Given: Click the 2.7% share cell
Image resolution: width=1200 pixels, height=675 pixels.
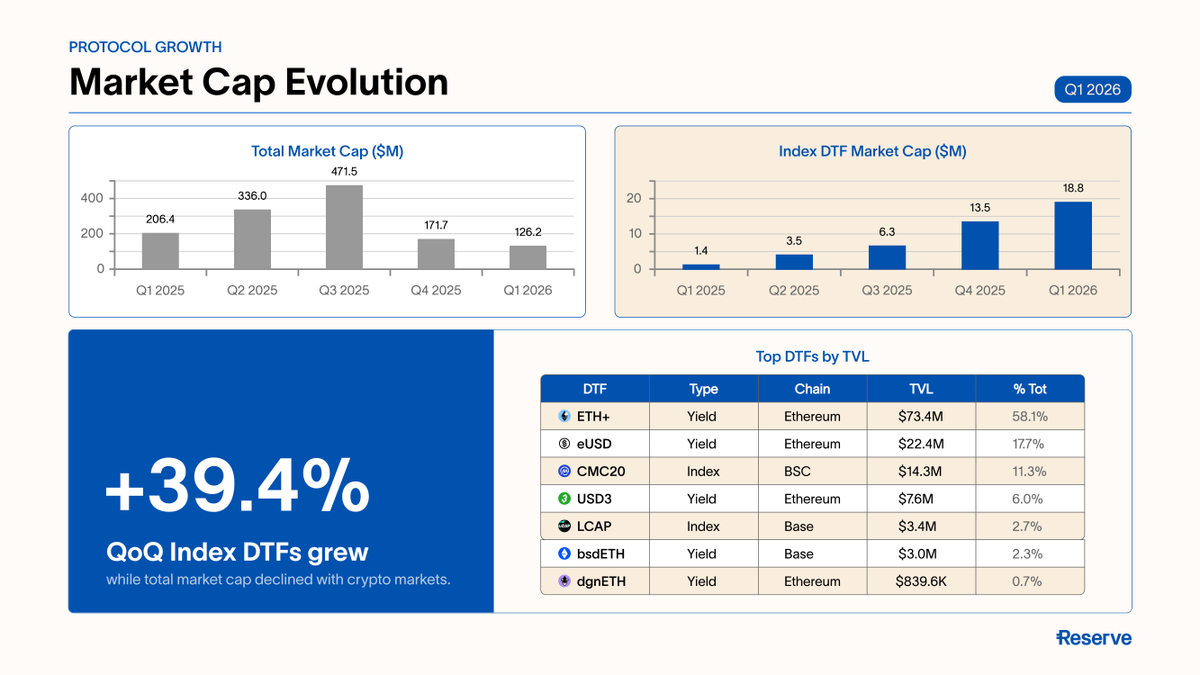Looking at the screenshot, I should click(x=1029, y=526).
